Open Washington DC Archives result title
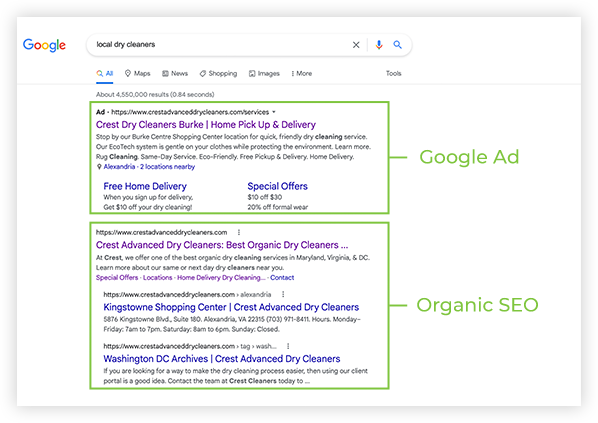This screenshot has height=423, width=598. [222, 359]
